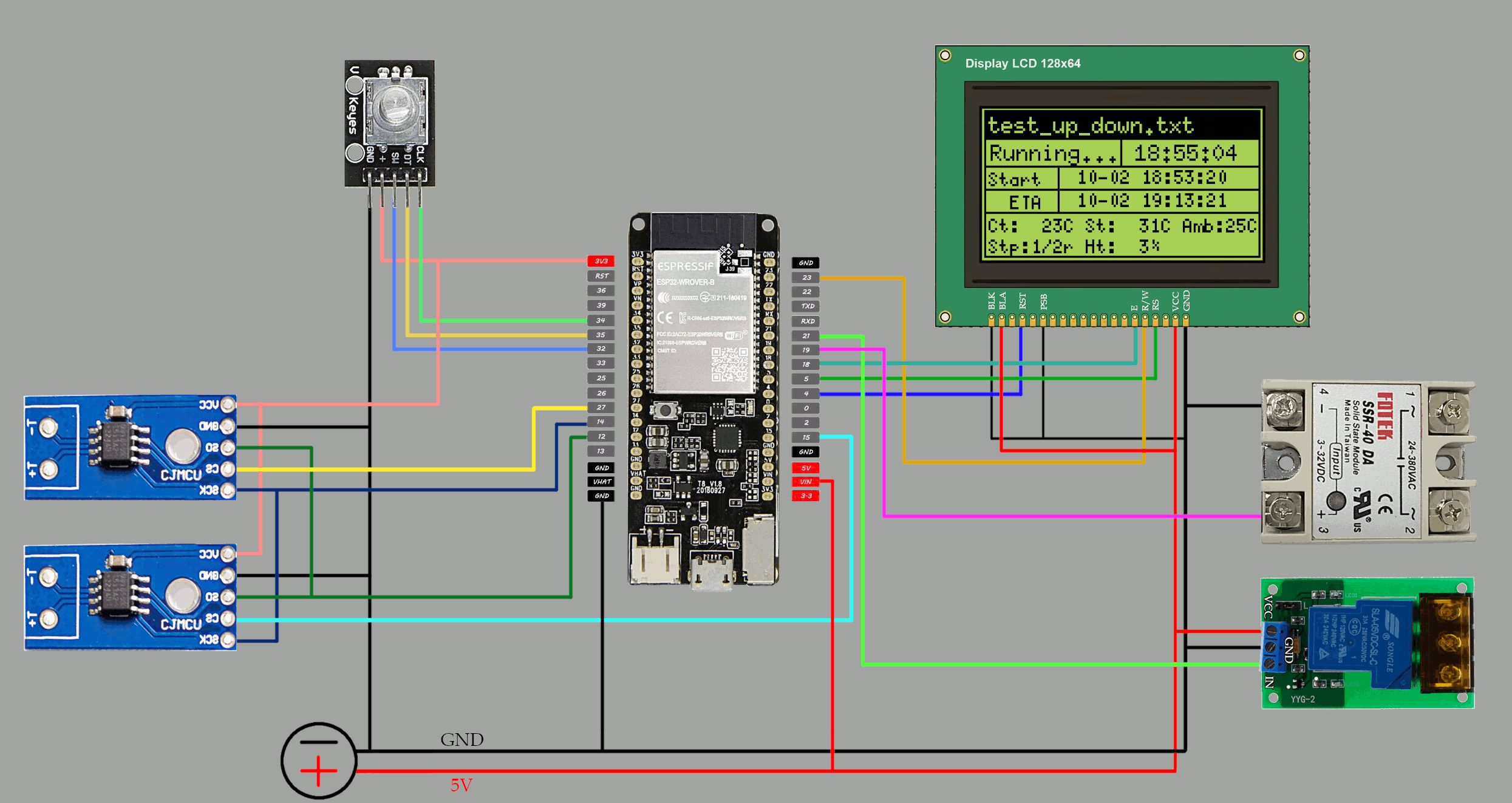Click the 'RXD' pin label

(806, 321)
